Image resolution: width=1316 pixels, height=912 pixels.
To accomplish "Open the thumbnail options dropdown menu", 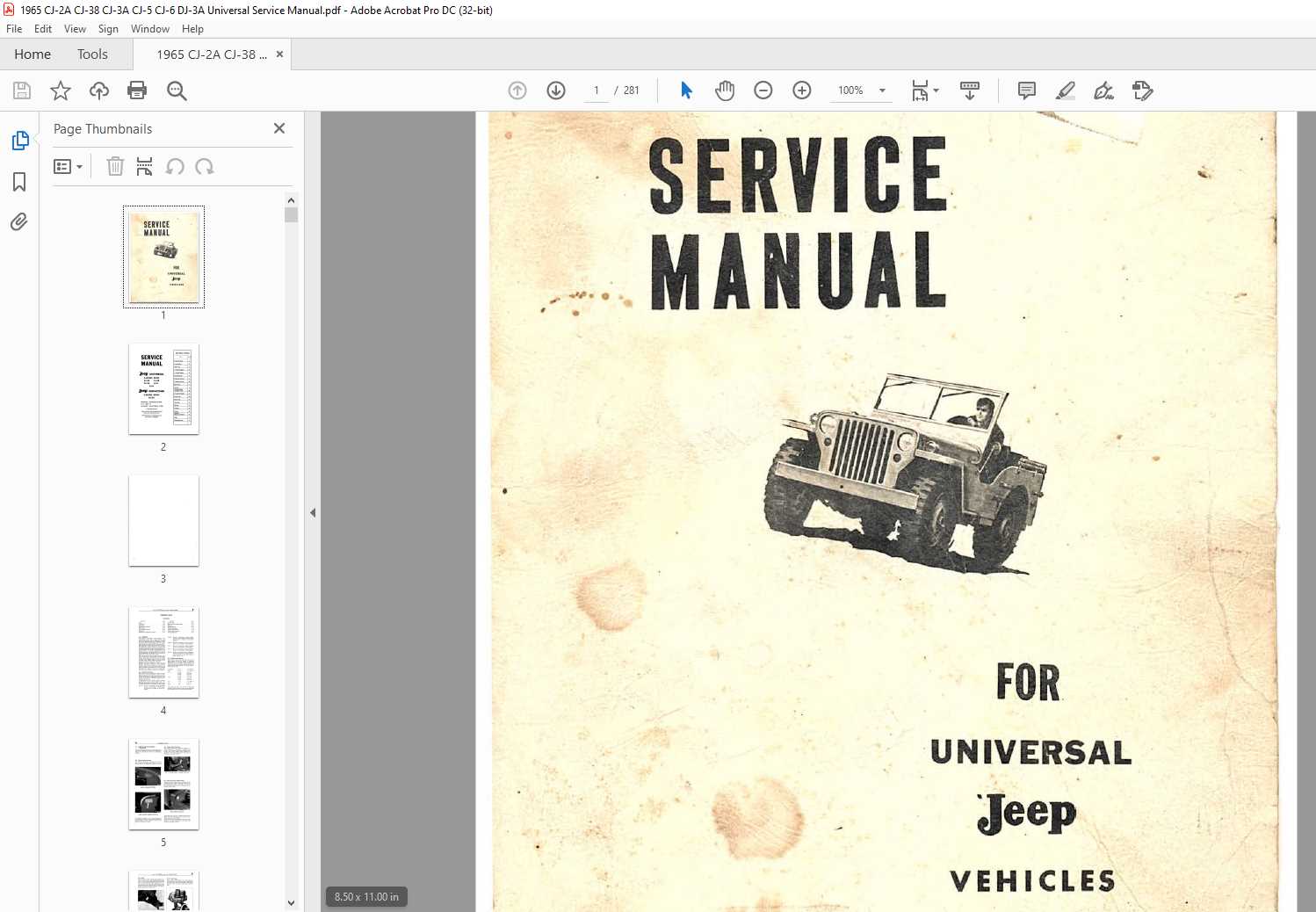I will pyautogui.click(x=69, y=166).
